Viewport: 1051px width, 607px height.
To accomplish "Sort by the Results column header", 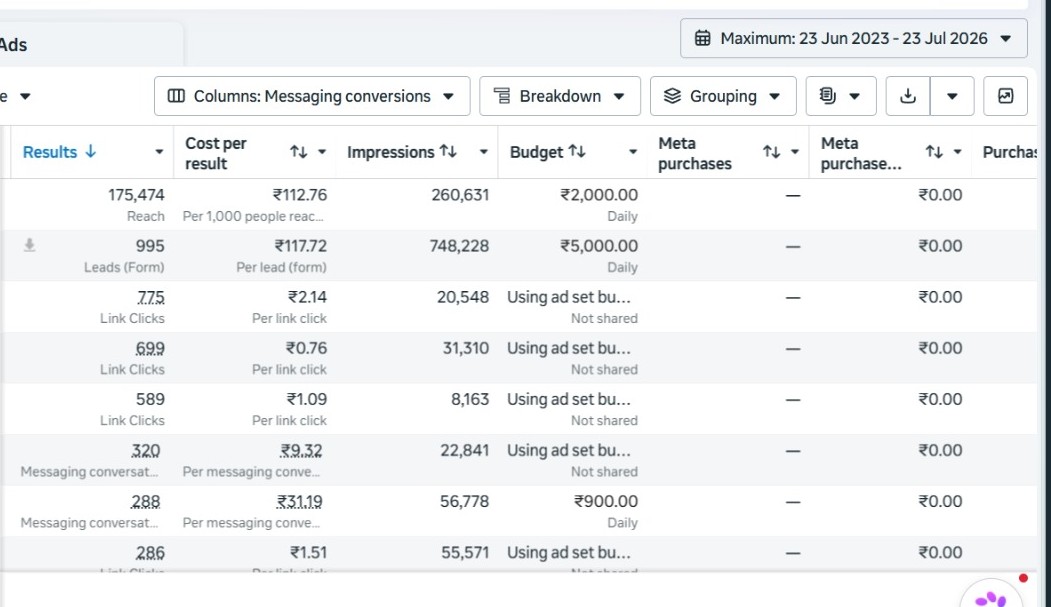I will pyautogui.click(x=59, y=152).
